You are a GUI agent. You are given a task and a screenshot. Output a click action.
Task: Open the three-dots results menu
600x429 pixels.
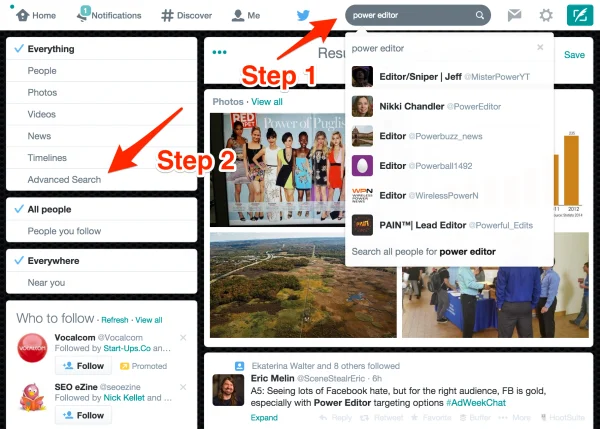click(220, 52)
